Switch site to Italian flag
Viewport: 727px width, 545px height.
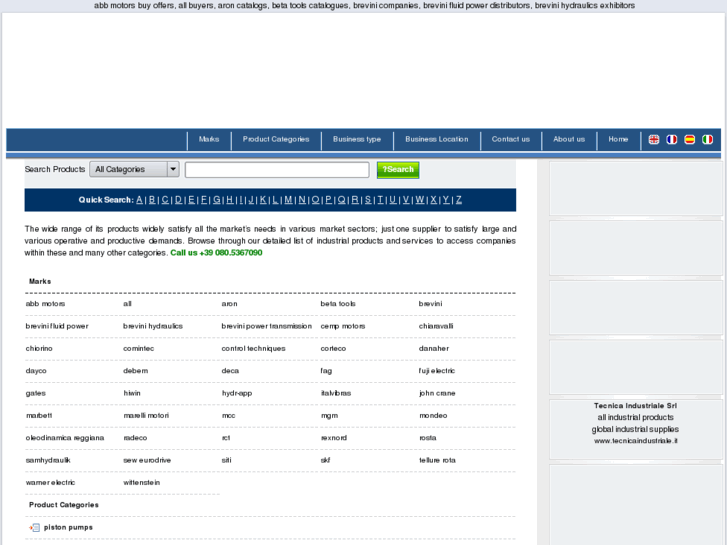[x=708, y=140]
